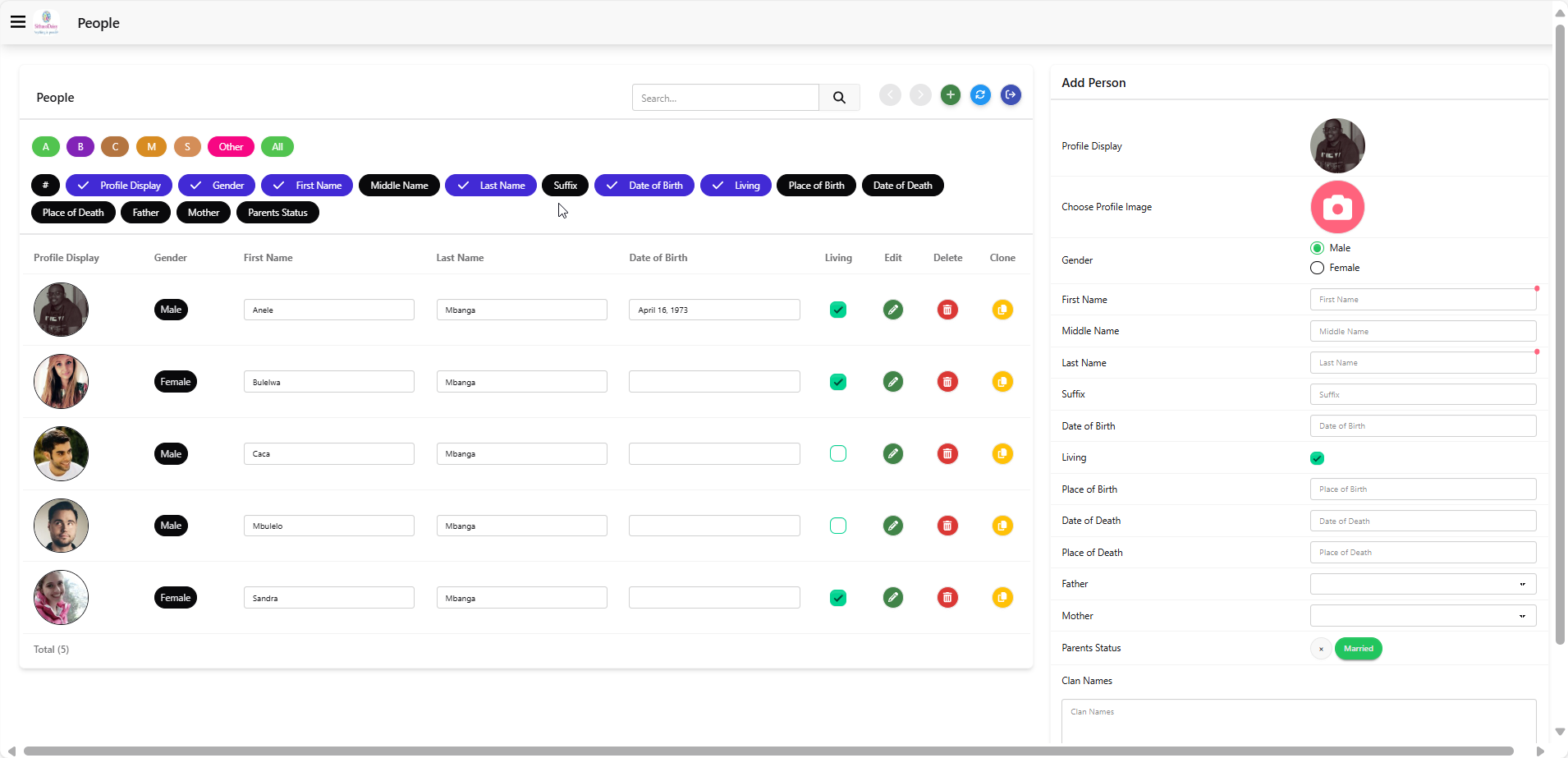Clone the Mbulelo Mbanga record
Image resolution: width=1568 pixels, height=758 pixels.
(x=1002, y=526)
